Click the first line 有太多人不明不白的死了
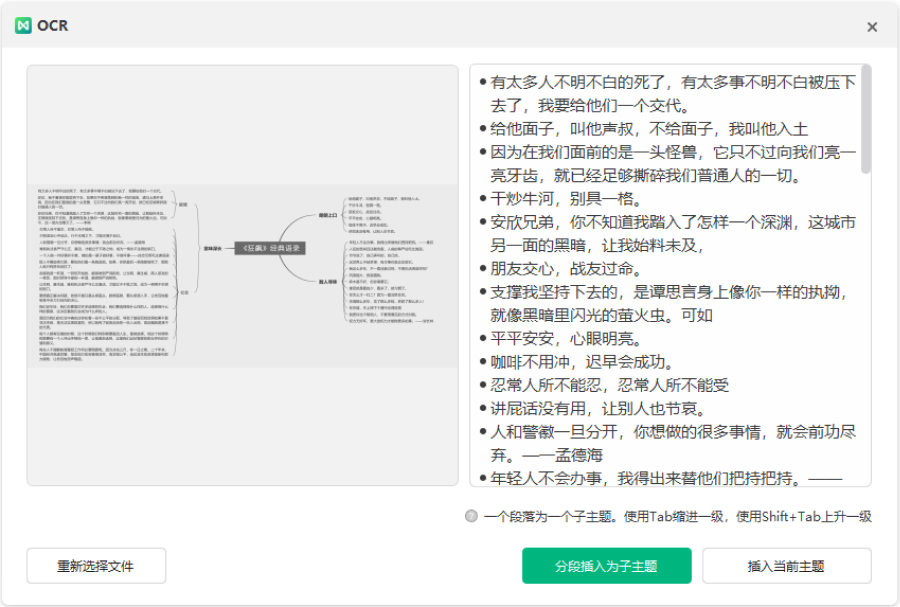900x607 pixels. (672, 82)
